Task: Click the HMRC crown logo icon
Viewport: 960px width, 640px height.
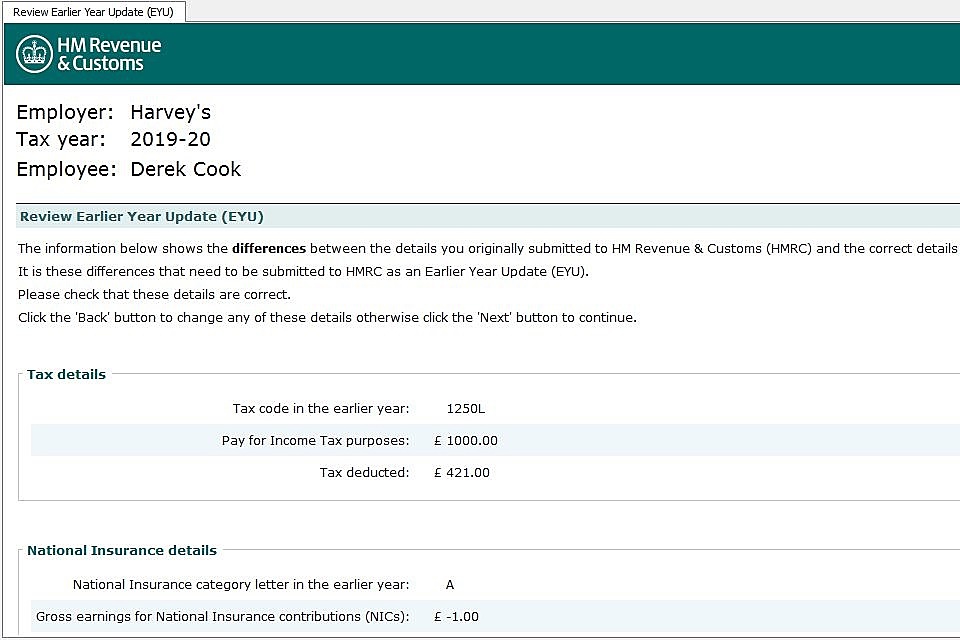Action: (x=34, y=54)
